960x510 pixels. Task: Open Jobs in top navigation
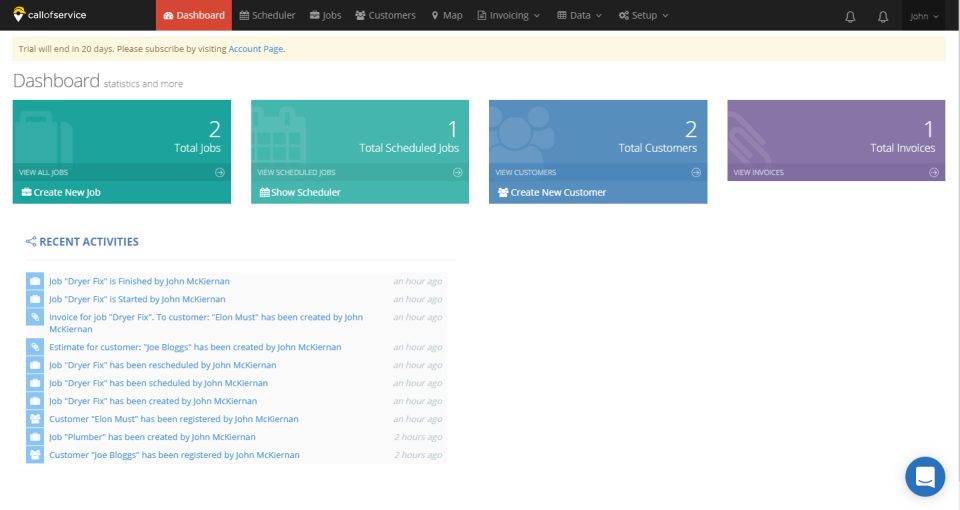click(x=325, y=15)
